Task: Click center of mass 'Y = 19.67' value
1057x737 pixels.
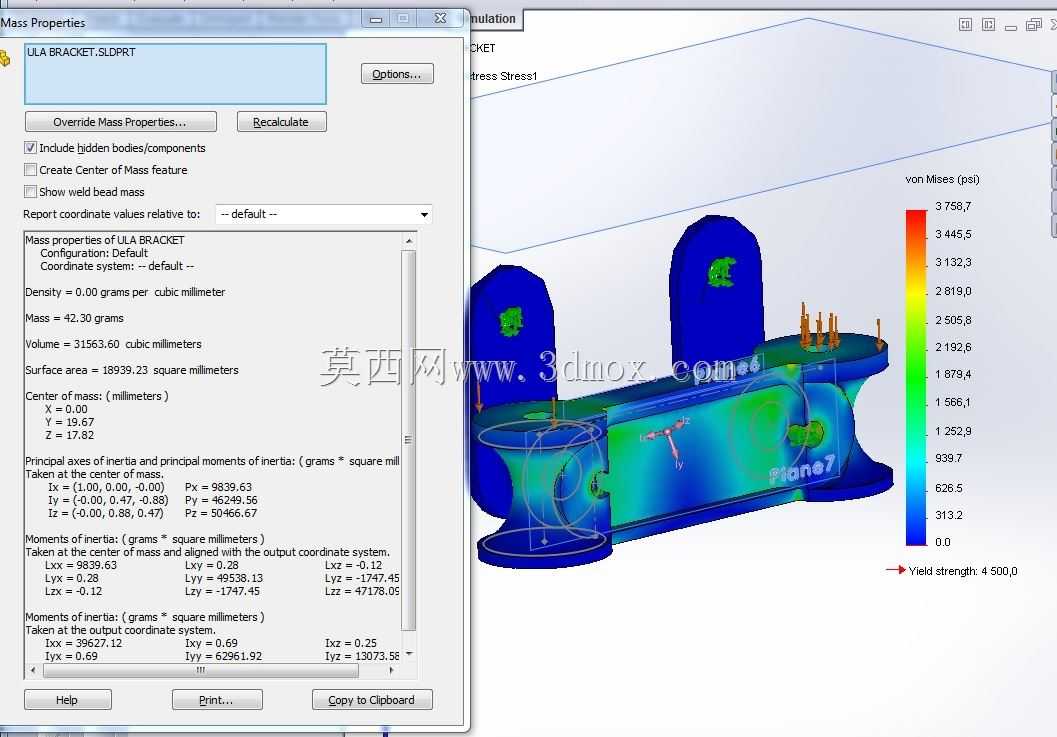Action: pyautogui.click(x=69, y=422)
